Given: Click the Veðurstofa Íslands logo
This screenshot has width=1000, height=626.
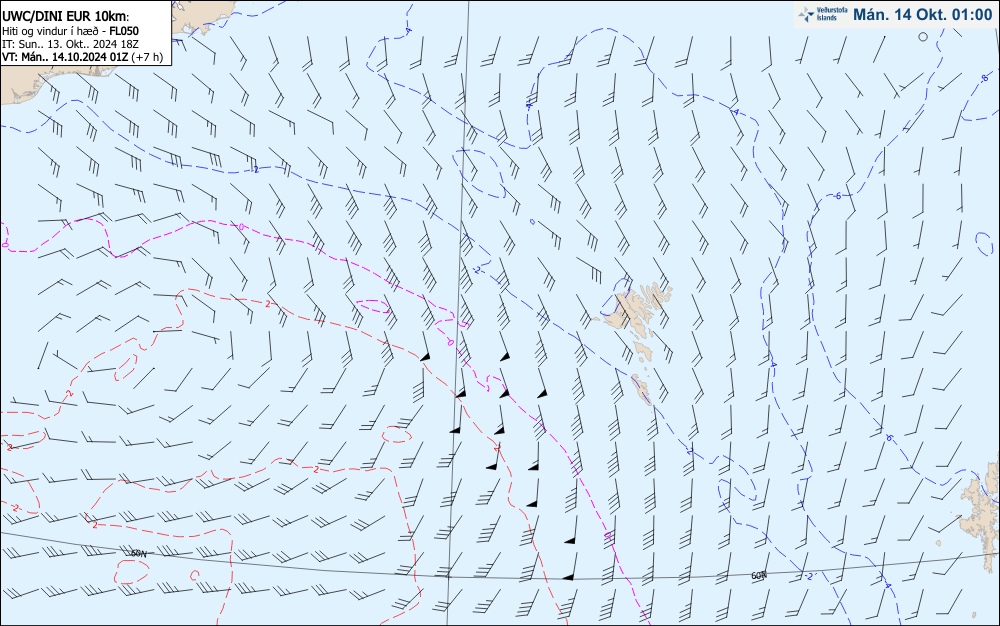Looking at the screenshot, I should coord(822,14).
